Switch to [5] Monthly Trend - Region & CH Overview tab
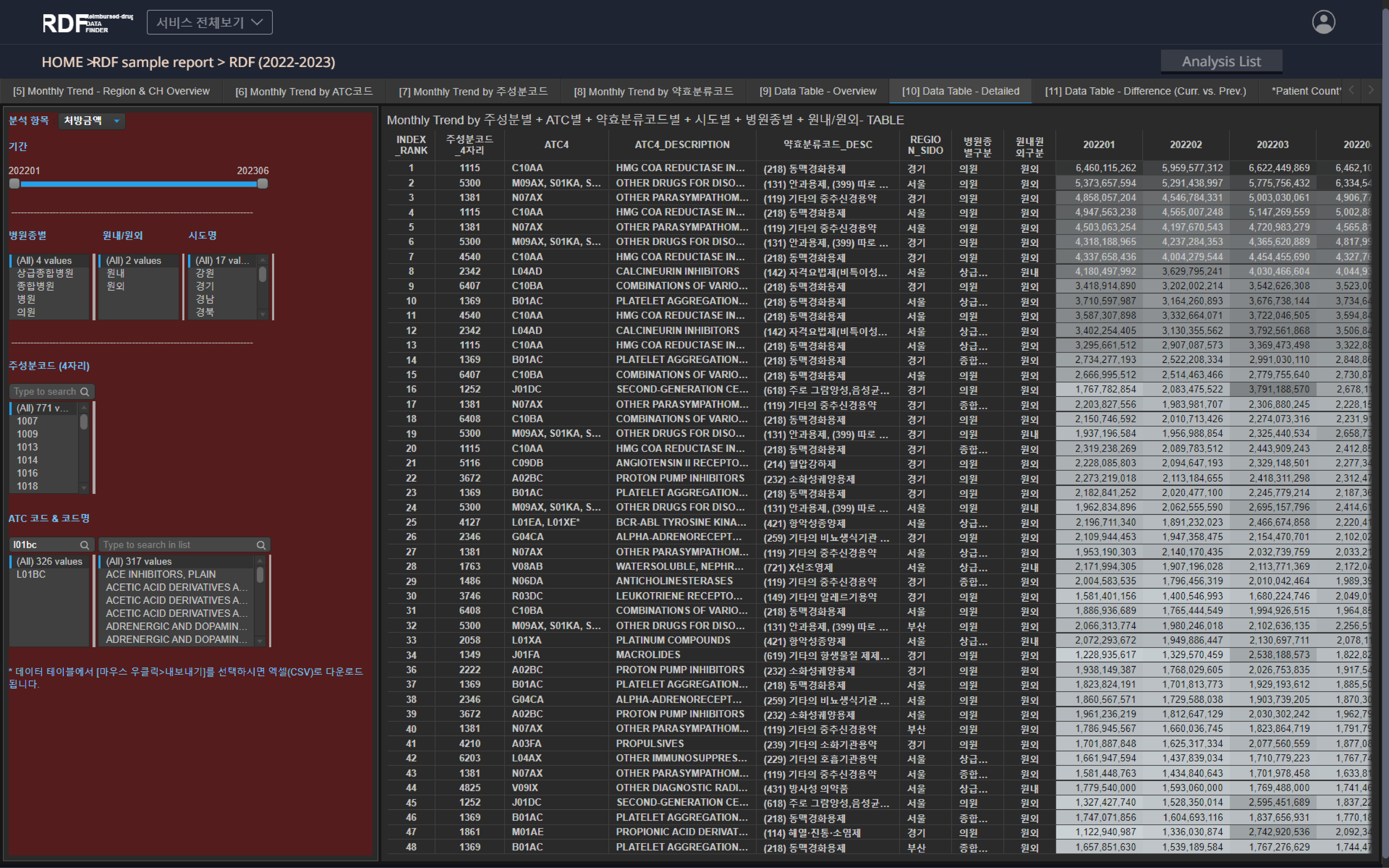 point(111,91)
